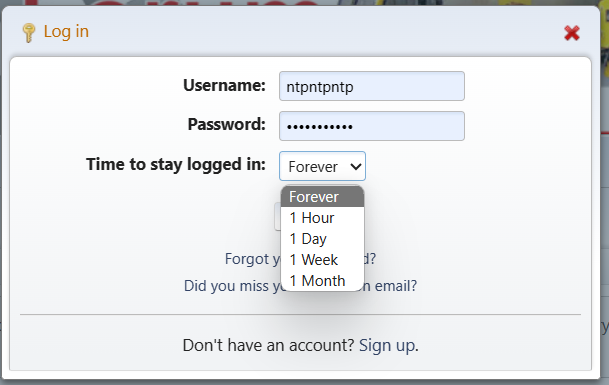Click the button partly hidden behind the dropdown list

click(277, 216)
